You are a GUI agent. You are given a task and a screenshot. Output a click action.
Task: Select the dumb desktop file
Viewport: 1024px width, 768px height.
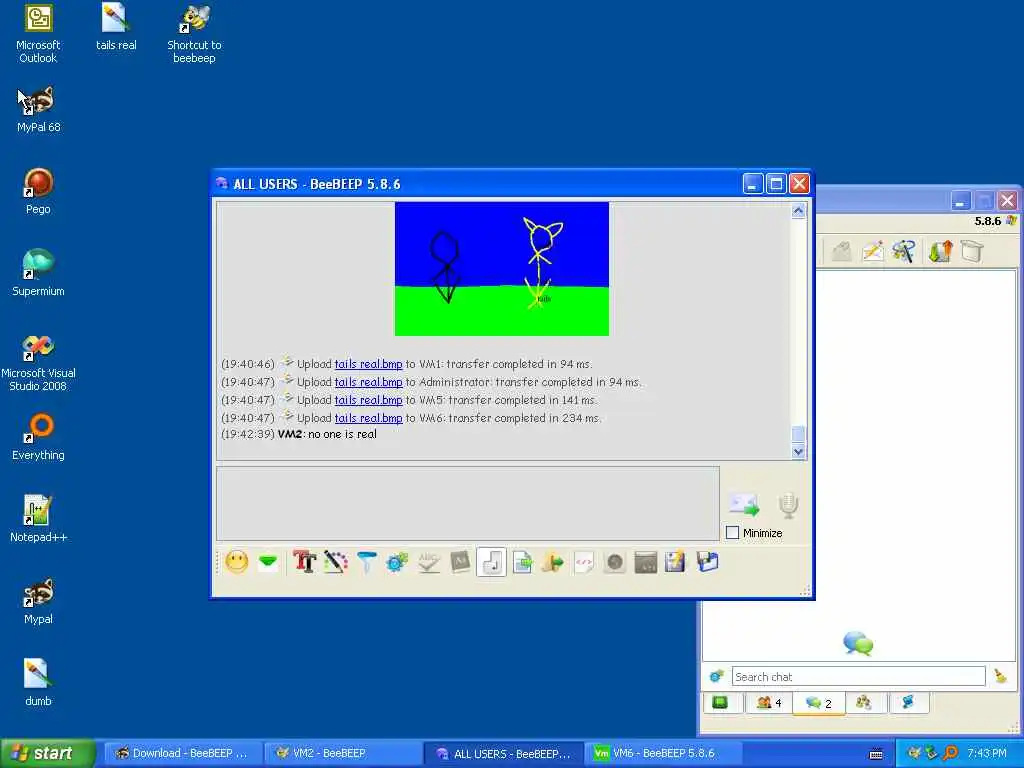click(38, 683)
